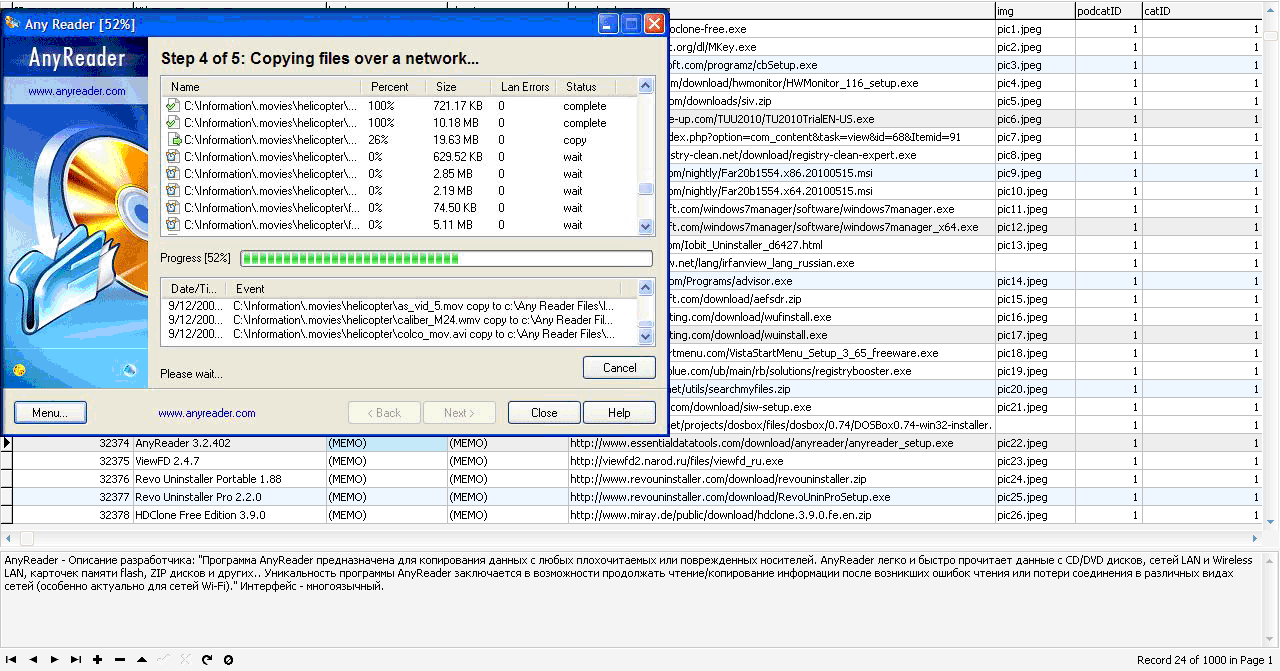Viewport: 1280px width, 671px height.
Task: Sort file list by Percent column
Action: pos(389,87)
